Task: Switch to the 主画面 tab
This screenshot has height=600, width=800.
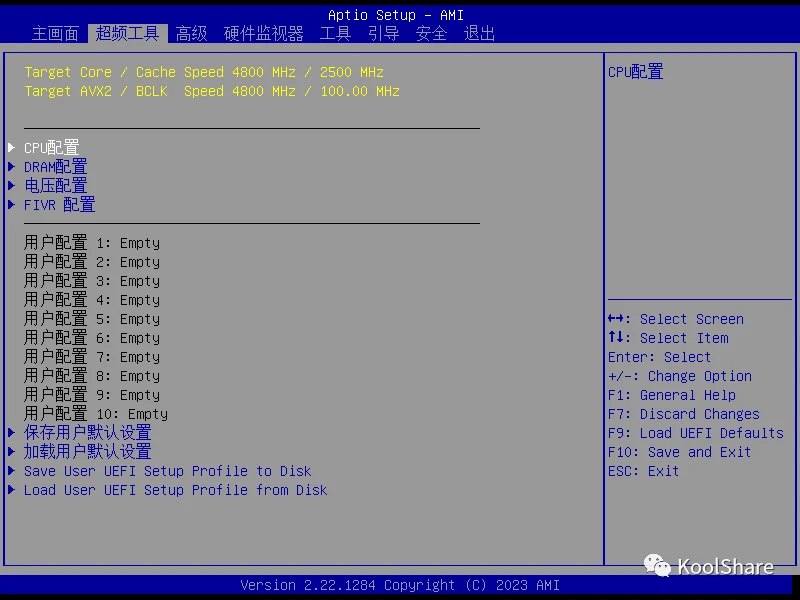Action: pos(55,34)
